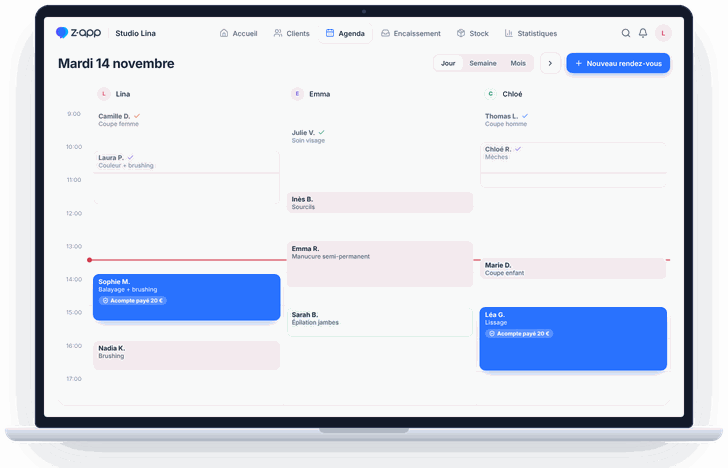Open the Accueil home tab
The width and height of the screenshot is (728, 468).
(238, 33)
